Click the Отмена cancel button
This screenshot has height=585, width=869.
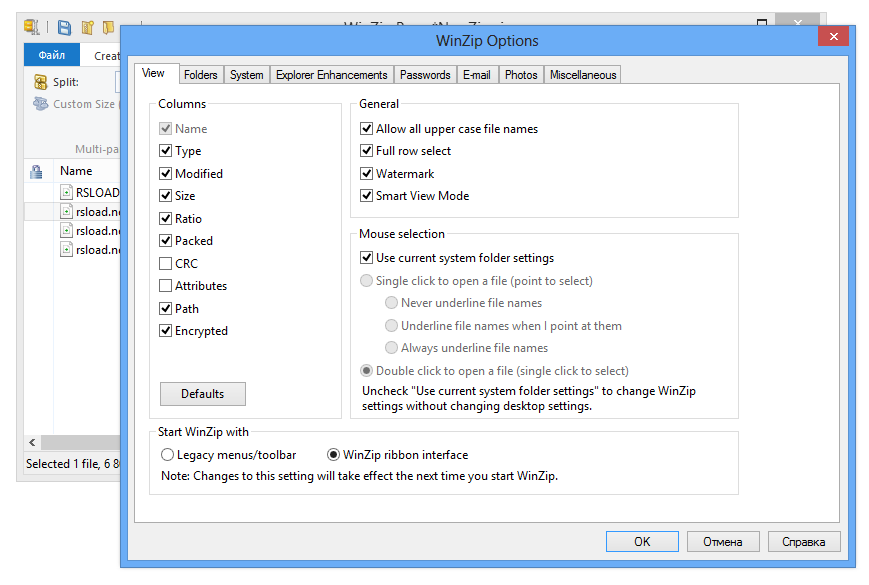(723, 542)
